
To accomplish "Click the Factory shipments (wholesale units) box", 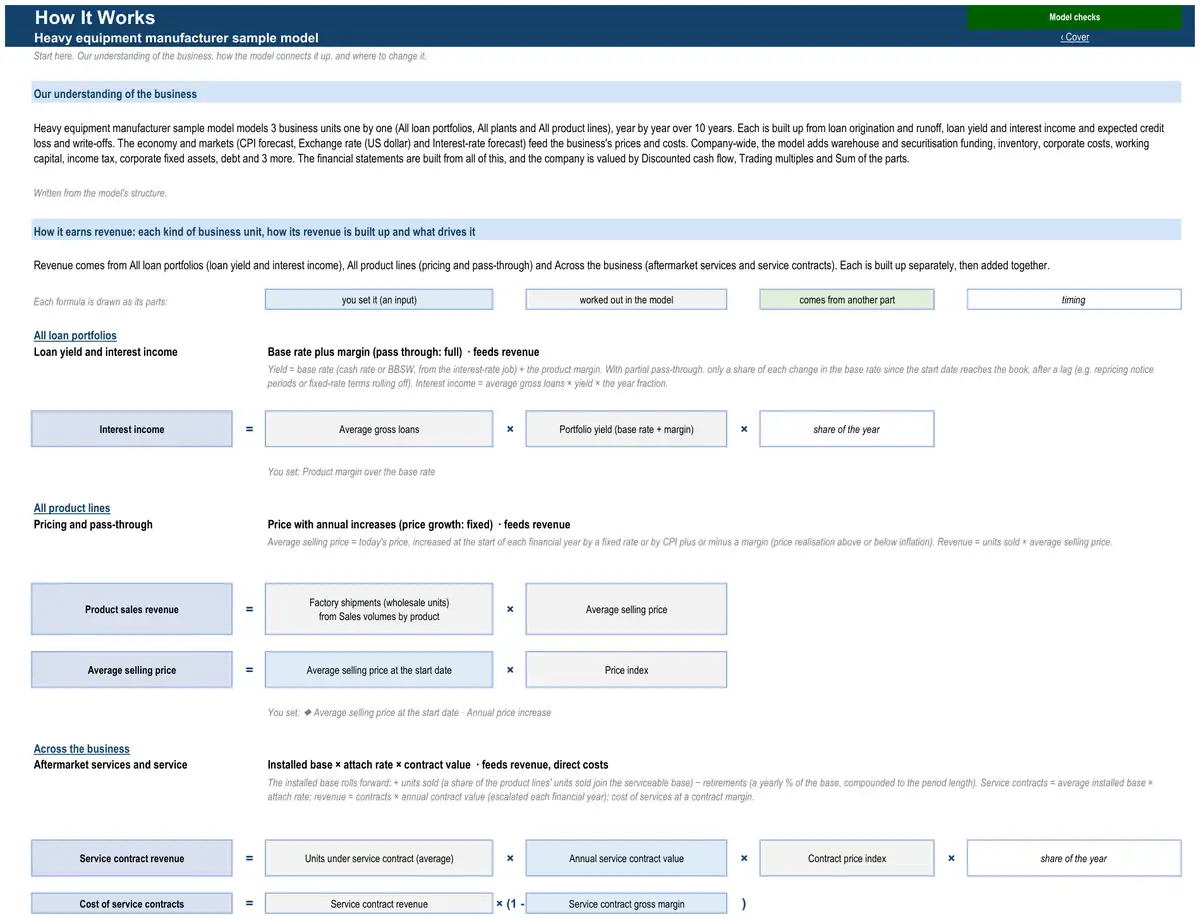I will [379, 609].
